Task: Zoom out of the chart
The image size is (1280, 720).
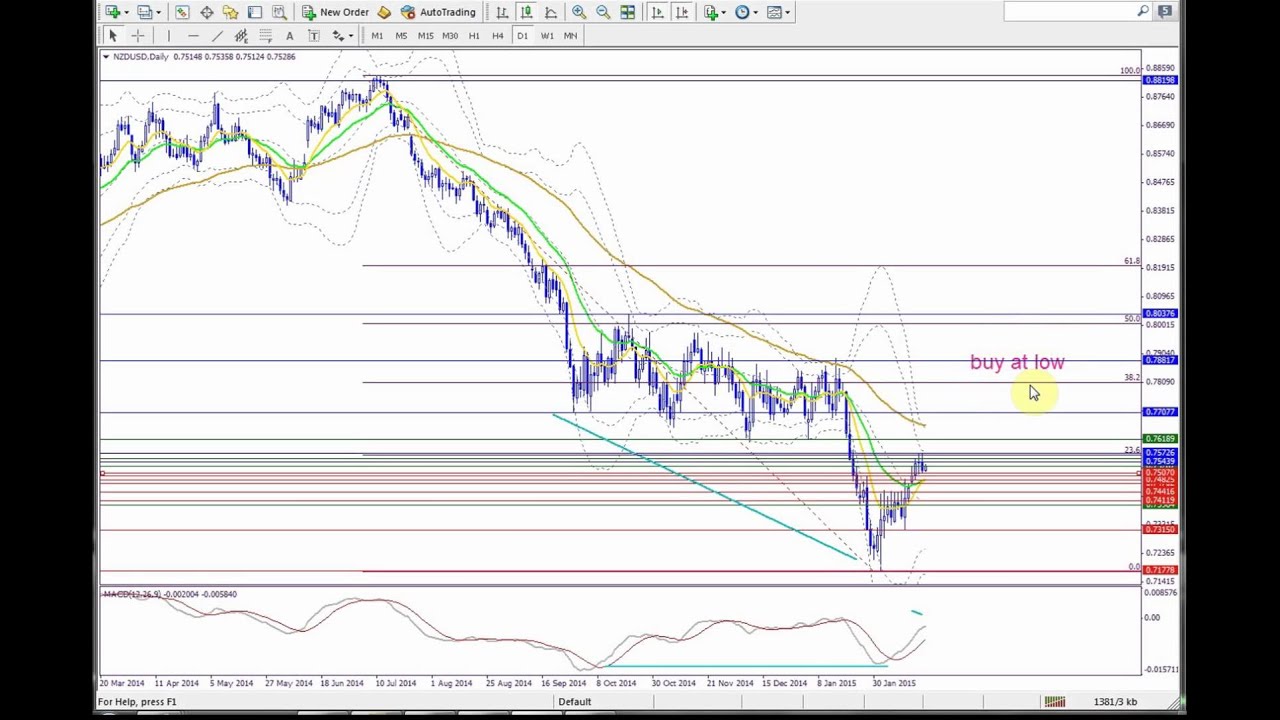Action: pyautogui.click(x=603, y=12)
